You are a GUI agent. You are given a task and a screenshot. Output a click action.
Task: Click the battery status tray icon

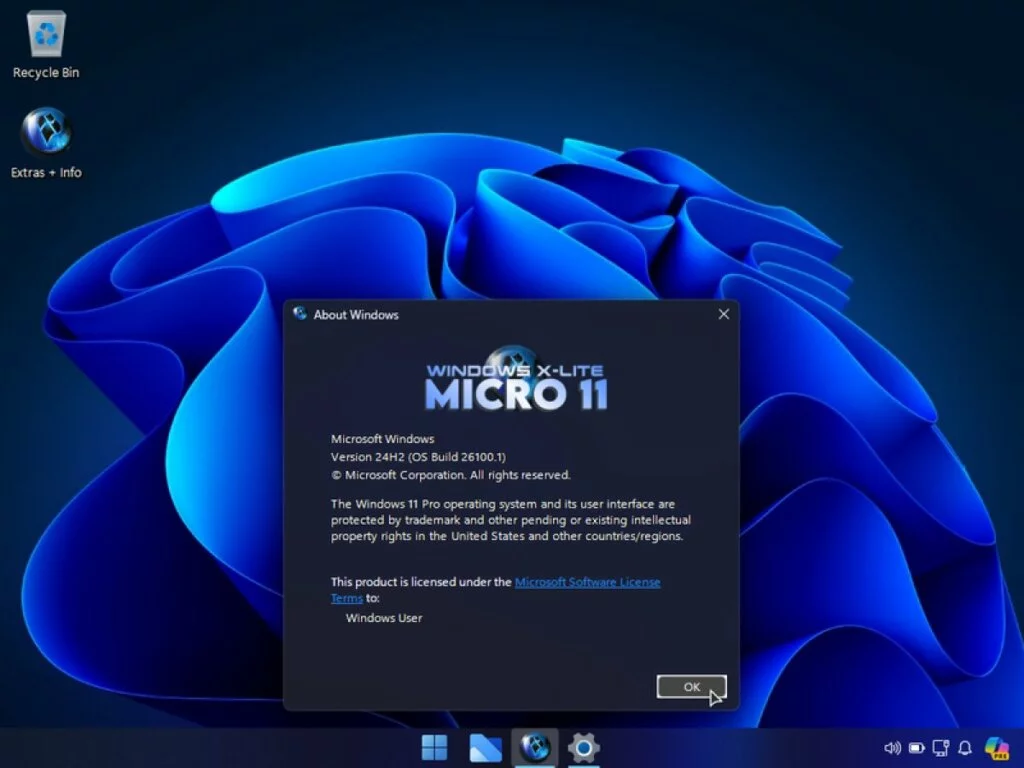[917, 748]
